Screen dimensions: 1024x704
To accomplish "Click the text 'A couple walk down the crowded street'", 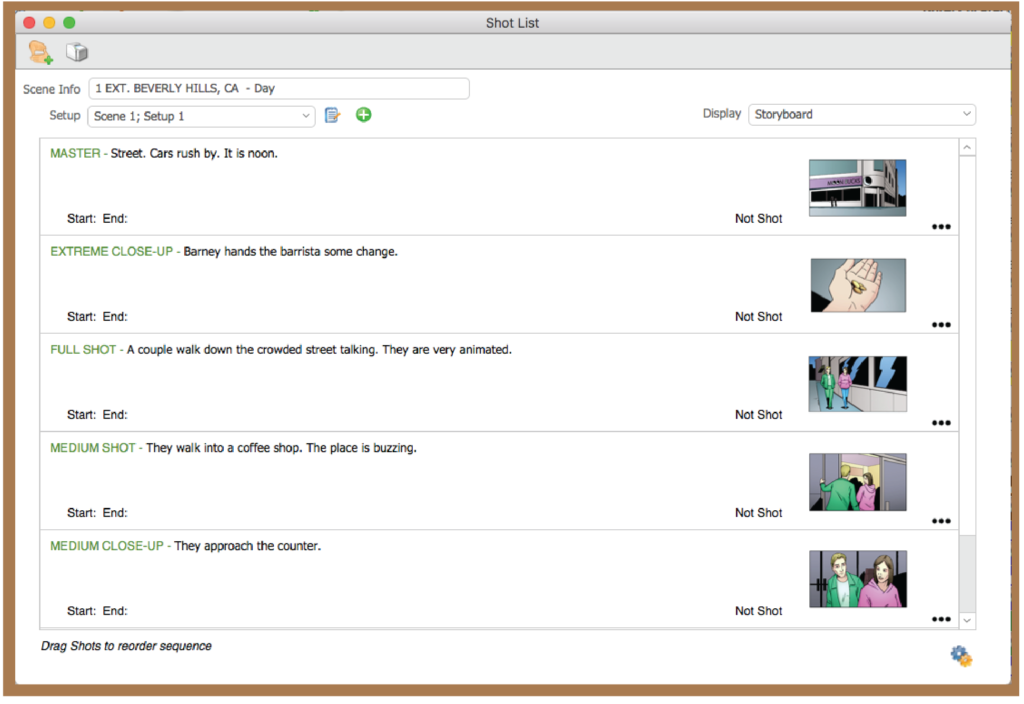I will tap(232, 350).
